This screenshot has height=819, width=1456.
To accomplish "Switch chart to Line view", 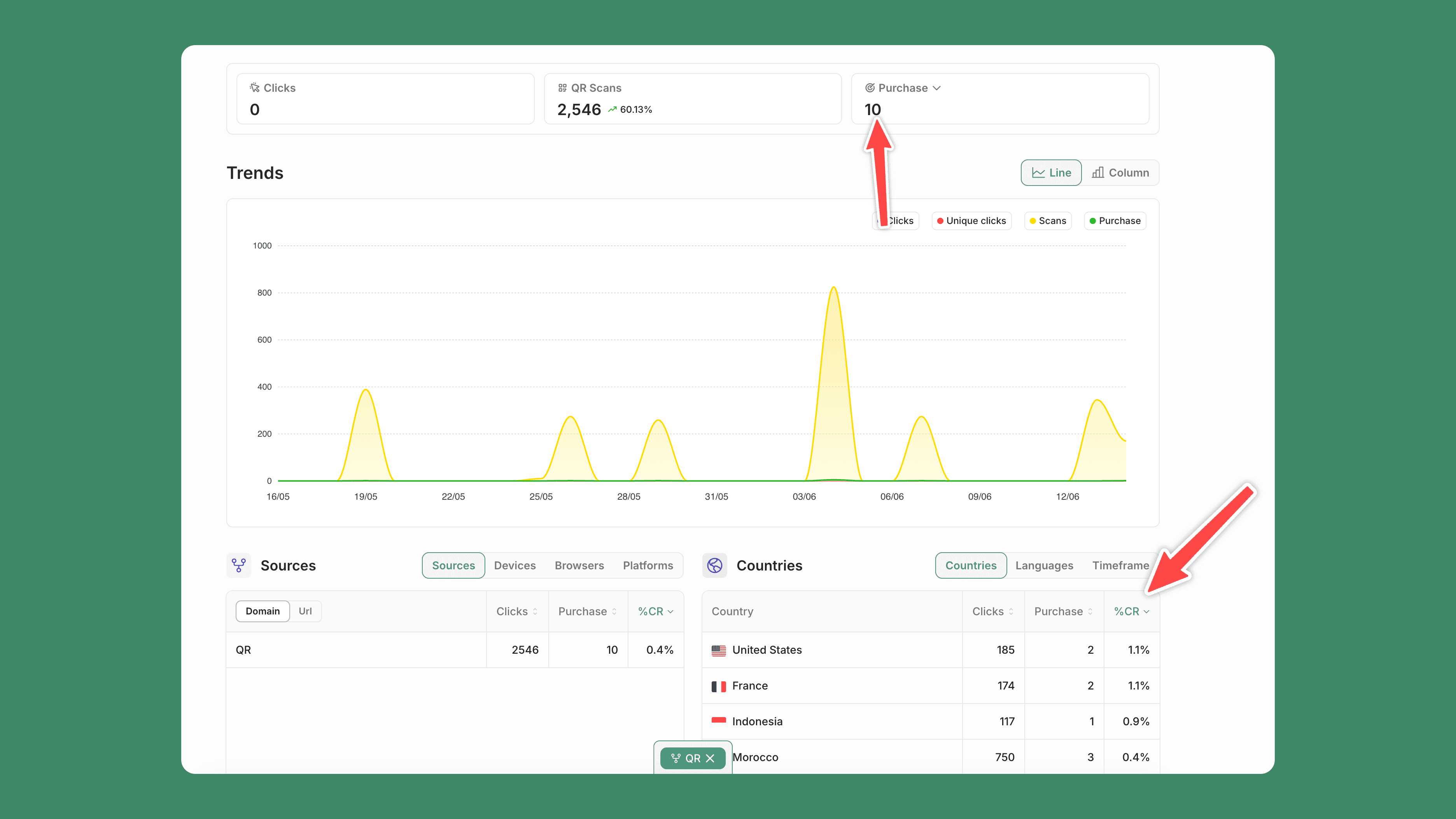I will 1051,173.
